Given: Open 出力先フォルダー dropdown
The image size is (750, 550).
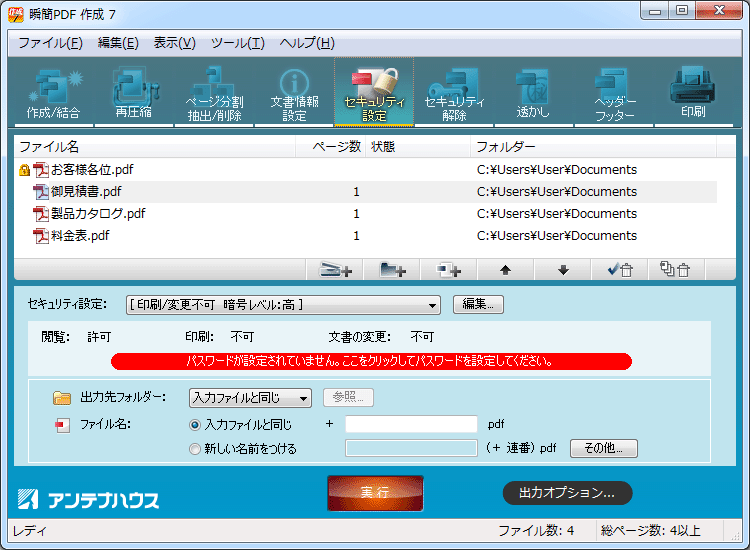Looking at the screenshot, I should pyautogui.click(x=250, y=397).
